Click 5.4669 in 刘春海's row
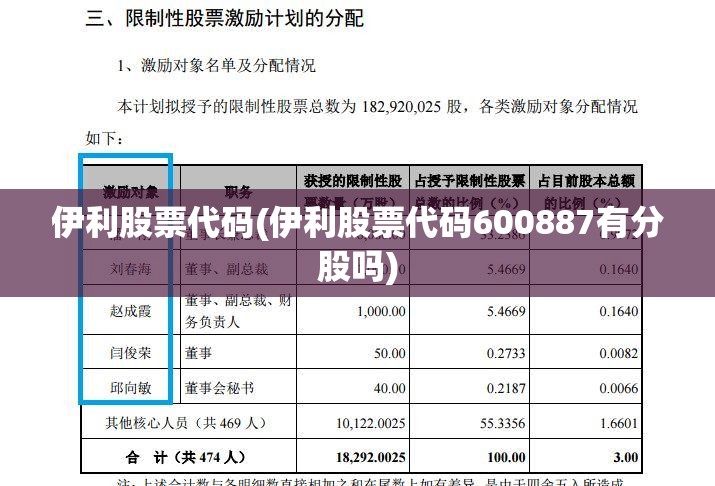This screenshot has width=715, height=486. tap(506, 269)
